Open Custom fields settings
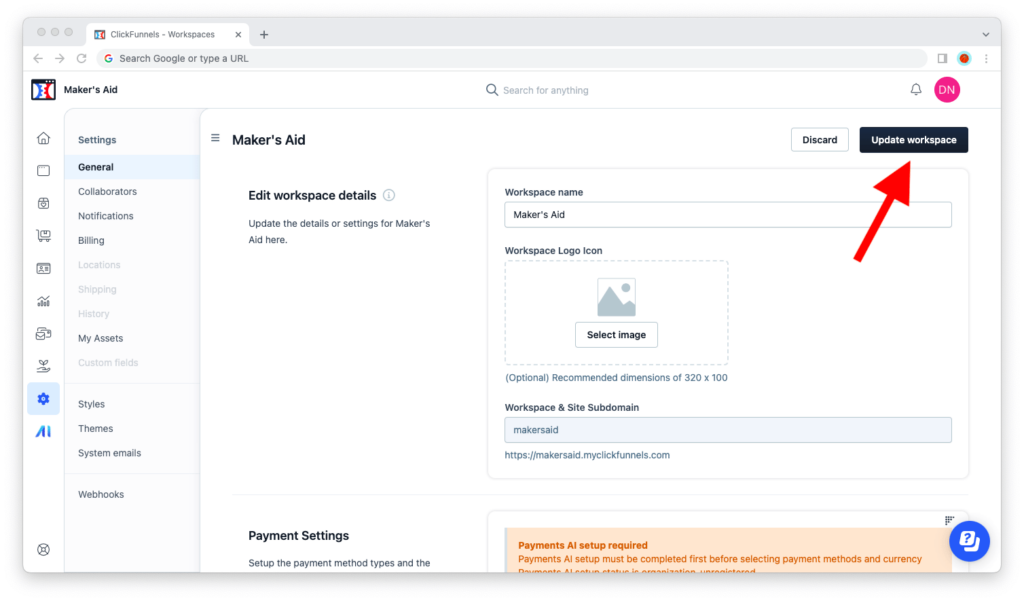The height and width of the screenshot is (601, 1024). (108, 363)
